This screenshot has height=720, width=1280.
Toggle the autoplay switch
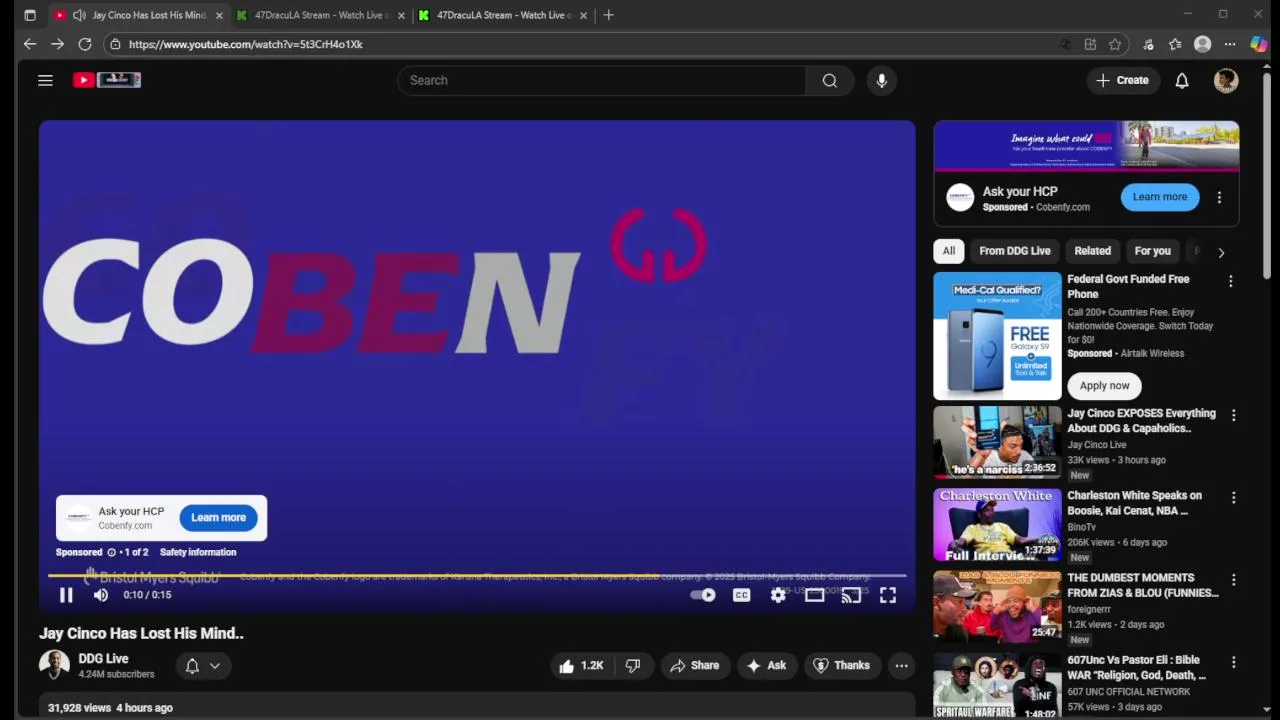click(703, 595)
